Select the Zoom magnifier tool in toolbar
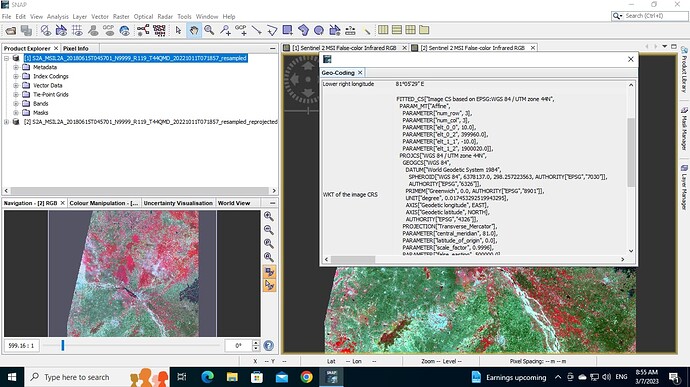 tap(209, 30)
